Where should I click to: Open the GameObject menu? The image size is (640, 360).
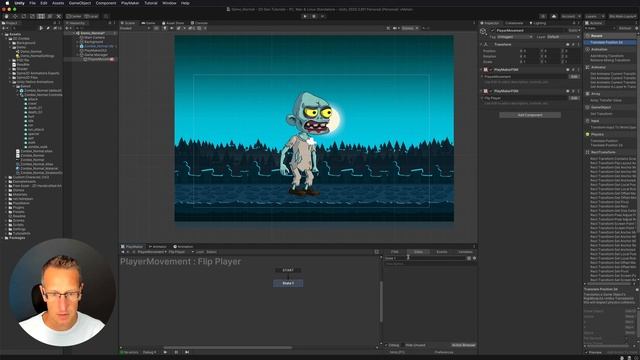[80, 3]
